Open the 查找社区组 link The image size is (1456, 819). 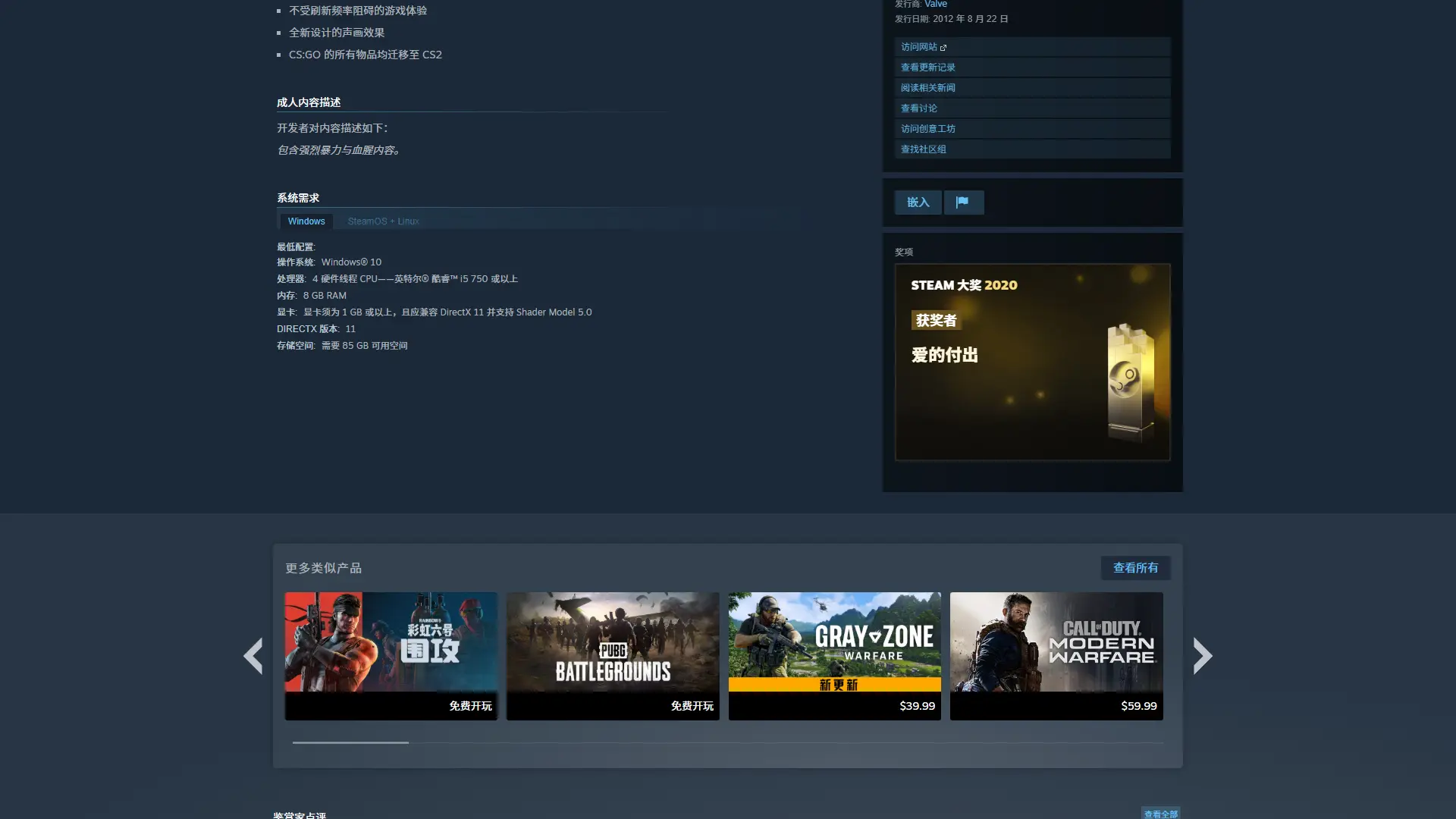pyautogui.click(x=923, y=149)
